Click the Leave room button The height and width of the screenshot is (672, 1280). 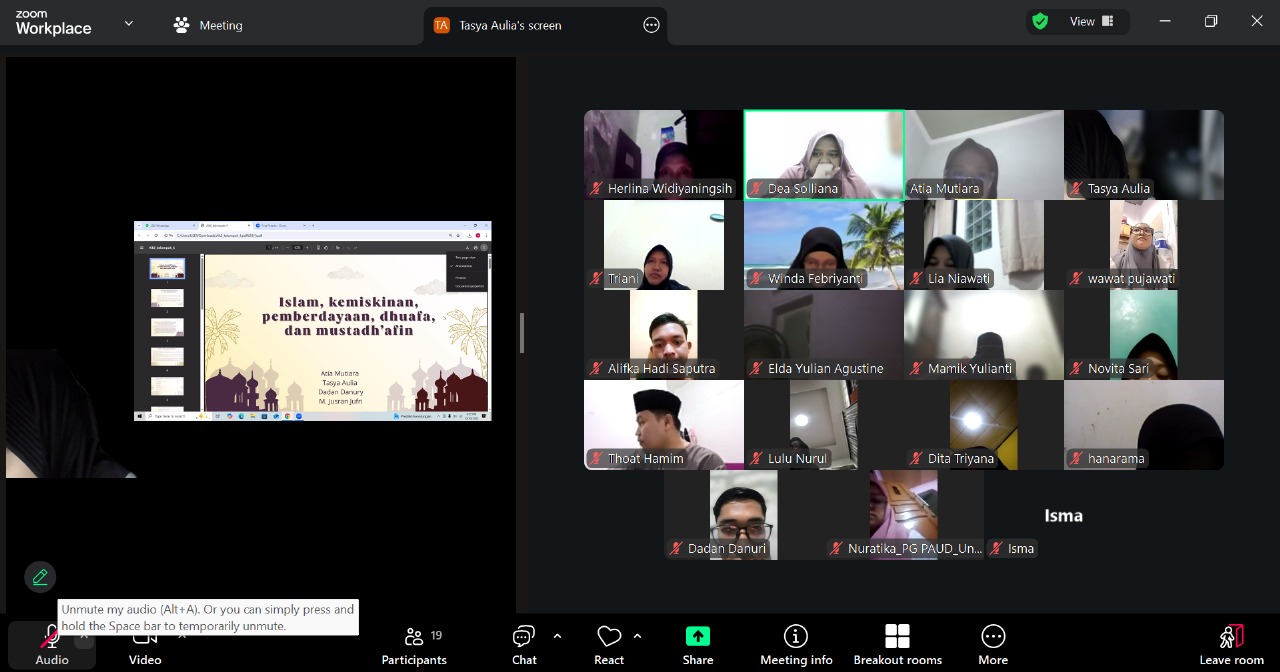(x=1231, y=645)
